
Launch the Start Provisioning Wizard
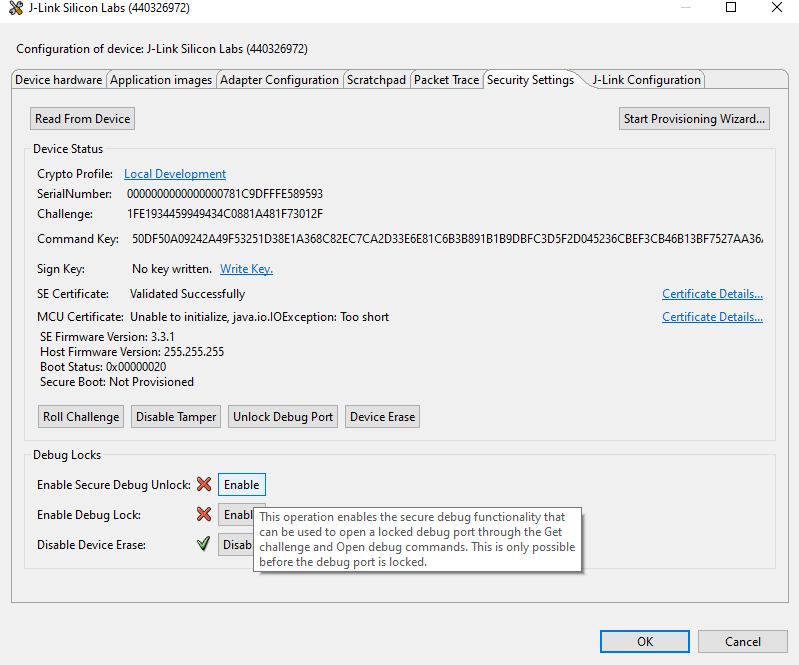pos(694,119)
